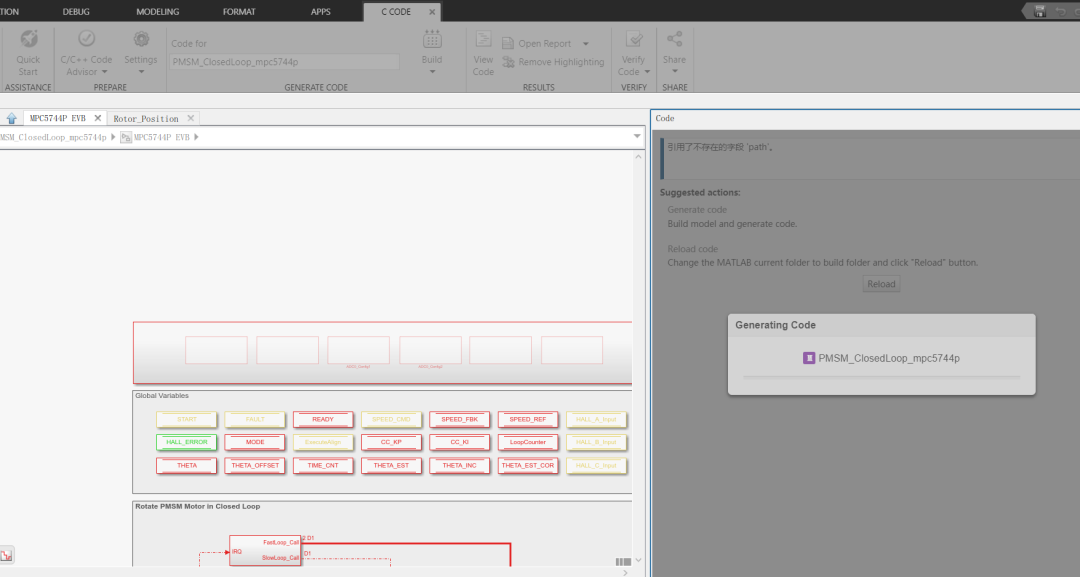The height and width of the screenshot is (577, 1080).
Task: Click the Generate code suggested action
Action: click(x=697, y=210)
